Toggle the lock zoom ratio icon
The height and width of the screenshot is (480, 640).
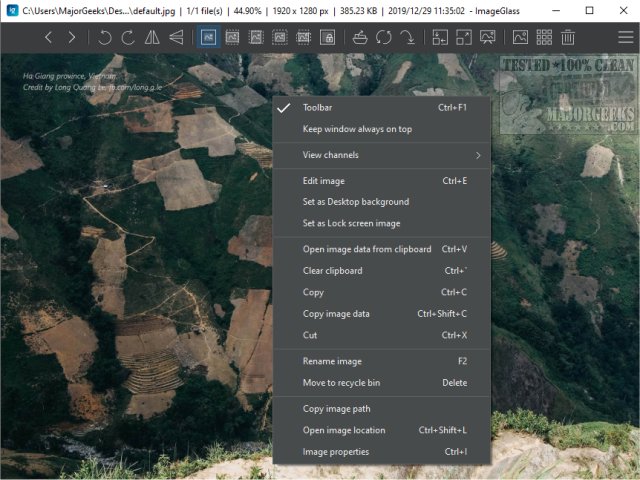[x=327, y=38]
